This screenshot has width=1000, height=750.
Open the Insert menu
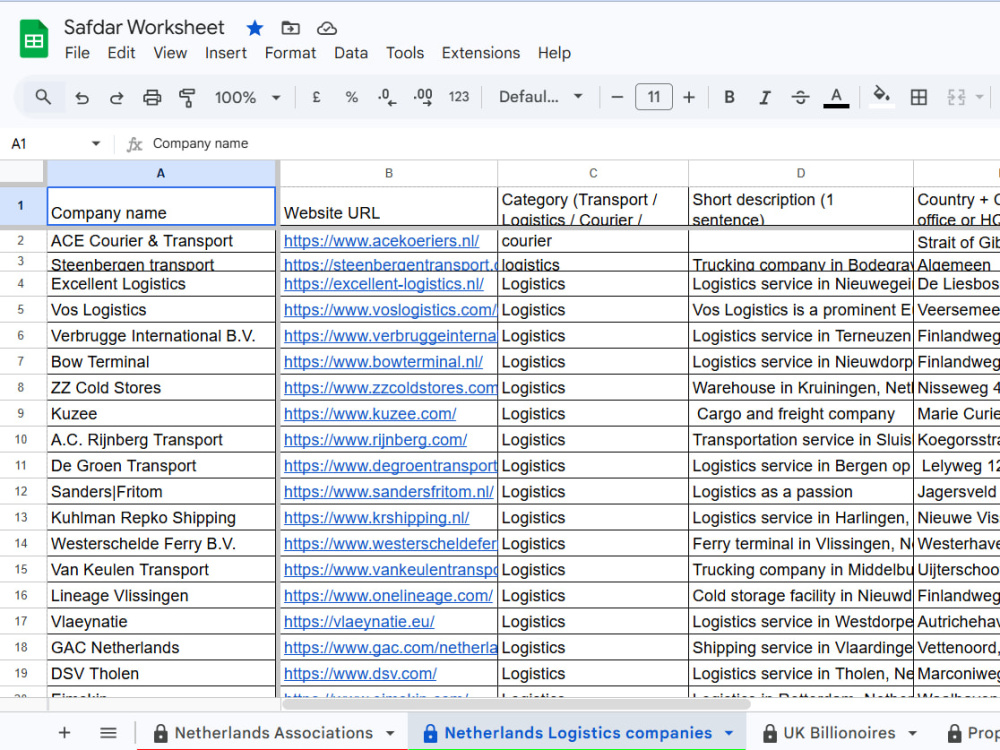[226, 53]
